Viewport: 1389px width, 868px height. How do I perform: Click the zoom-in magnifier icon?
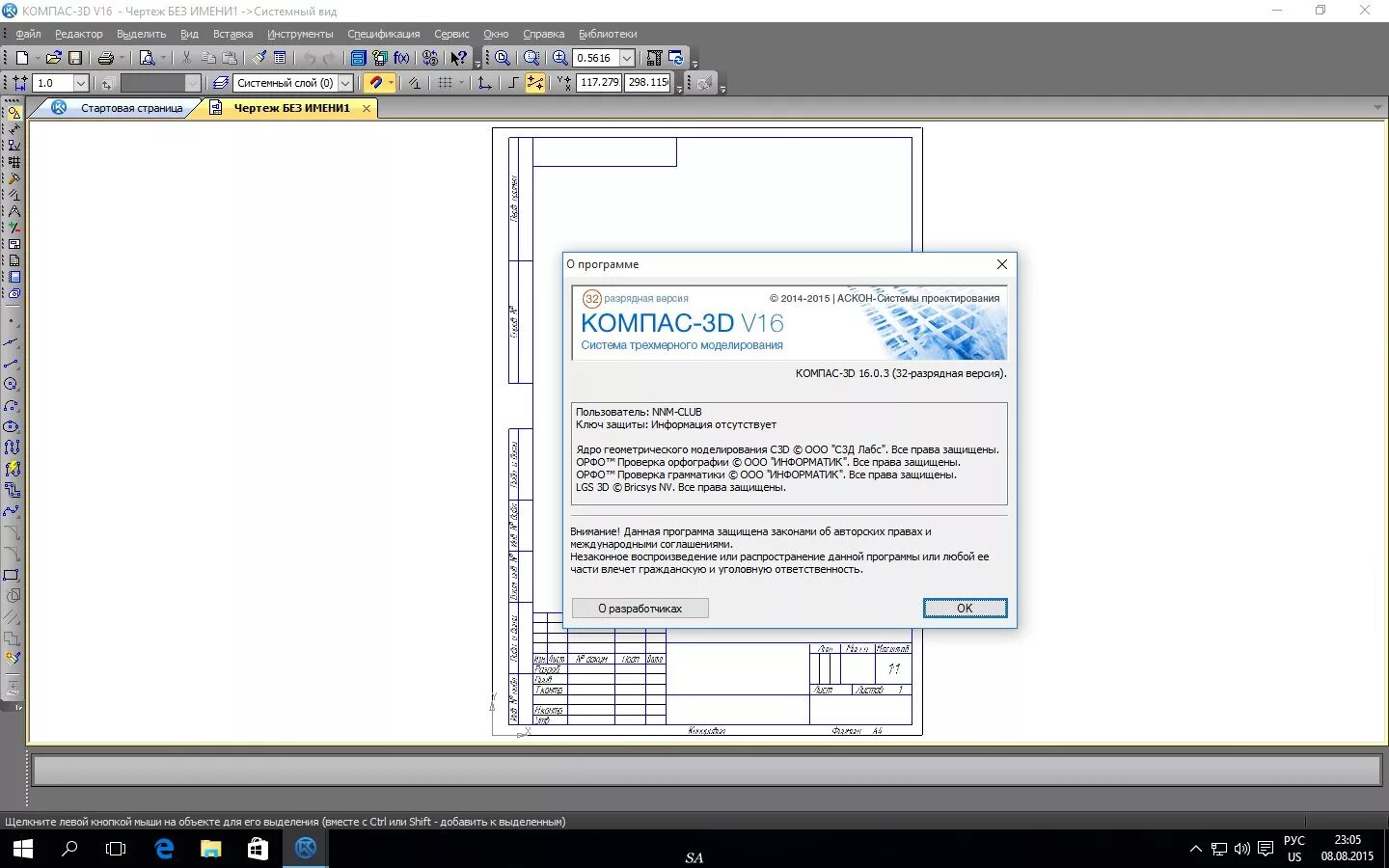pyautogui.click(x=560, y=58)
